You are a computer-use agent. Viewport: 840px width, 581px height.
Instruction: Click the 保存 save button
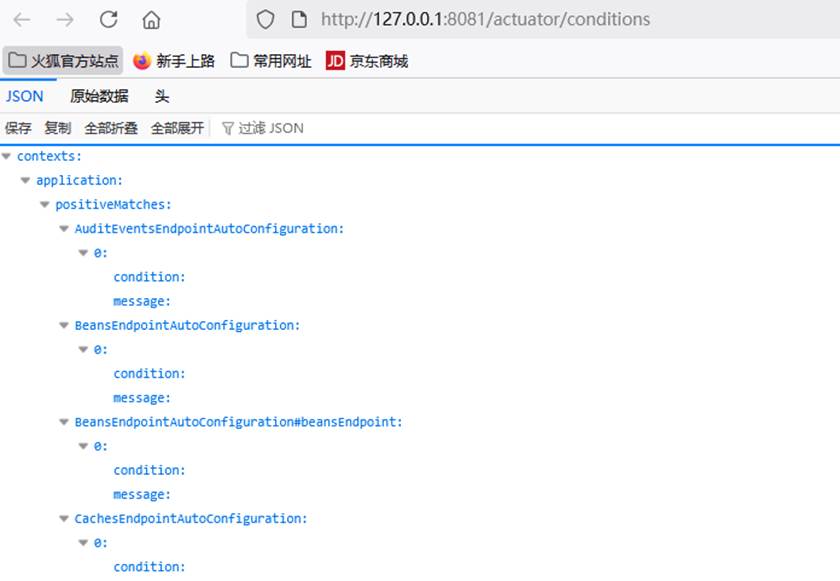click(x=18, y=128)
